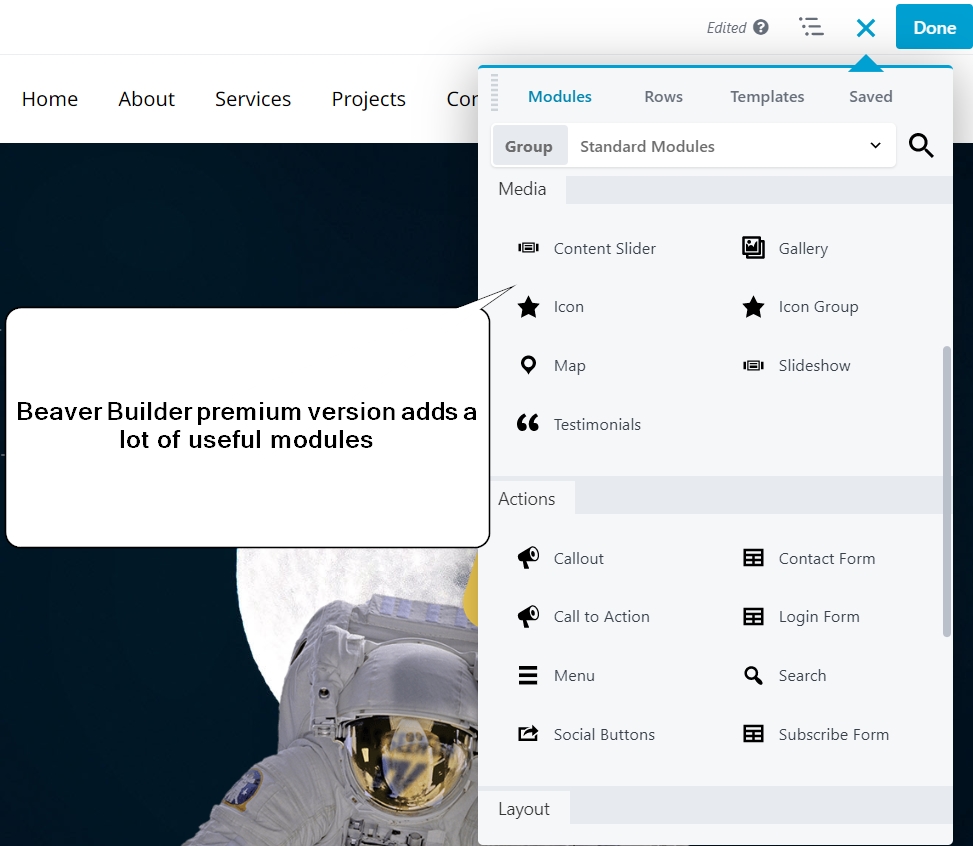973x846 pixels.
Task: Click the Icon Group star icon
Action: (x=753, y=306)
